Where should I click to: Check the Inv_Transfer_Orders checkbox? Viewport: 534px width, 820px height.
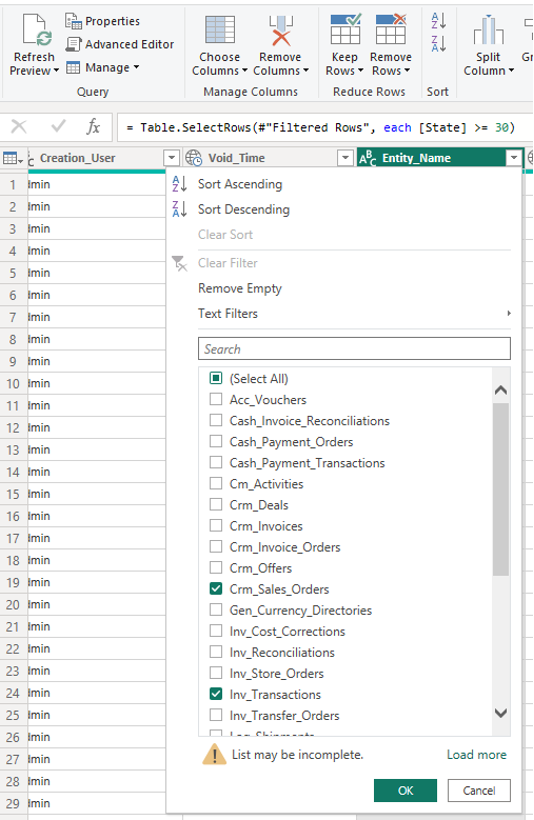coord(215,715)
